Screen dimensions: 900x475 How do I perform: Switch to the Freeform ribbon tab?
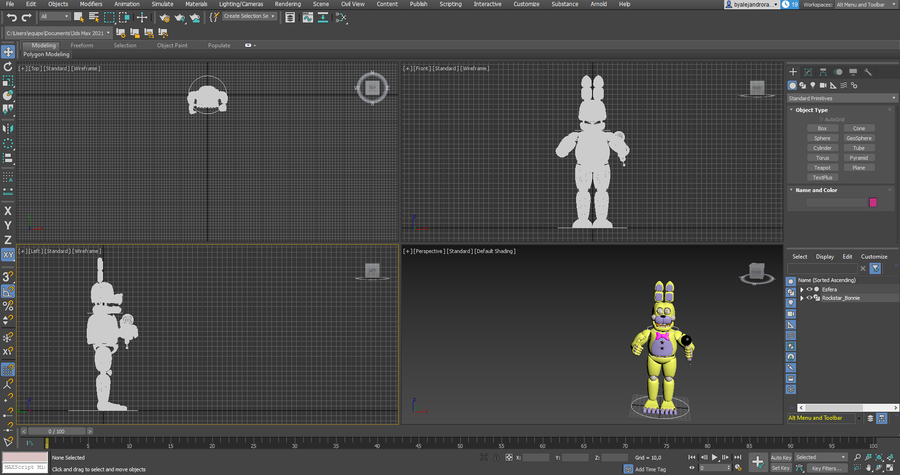(82, 45)
